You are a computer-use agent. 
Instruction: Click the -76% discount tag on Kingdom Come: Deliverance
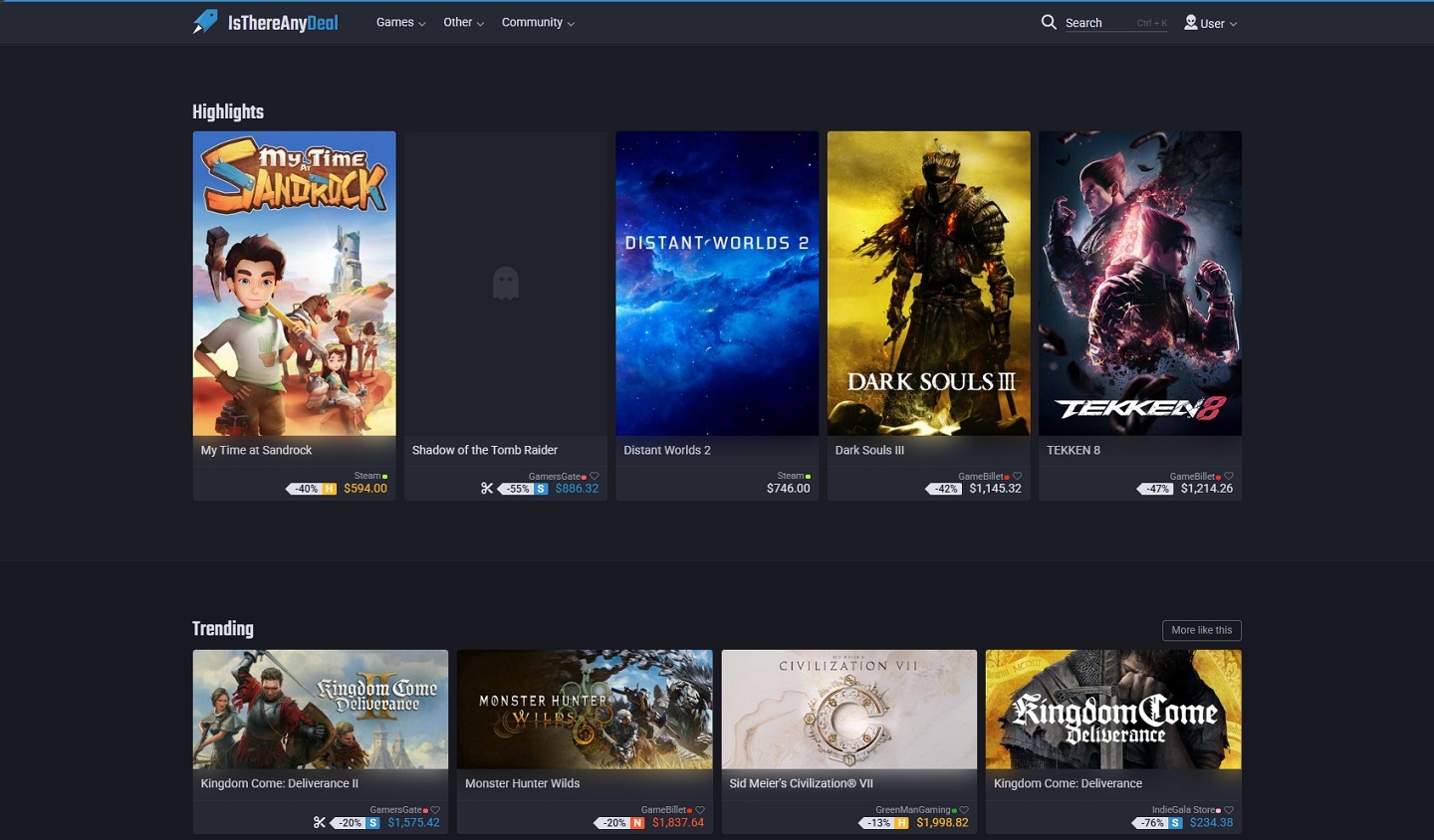pos(1151,823)
